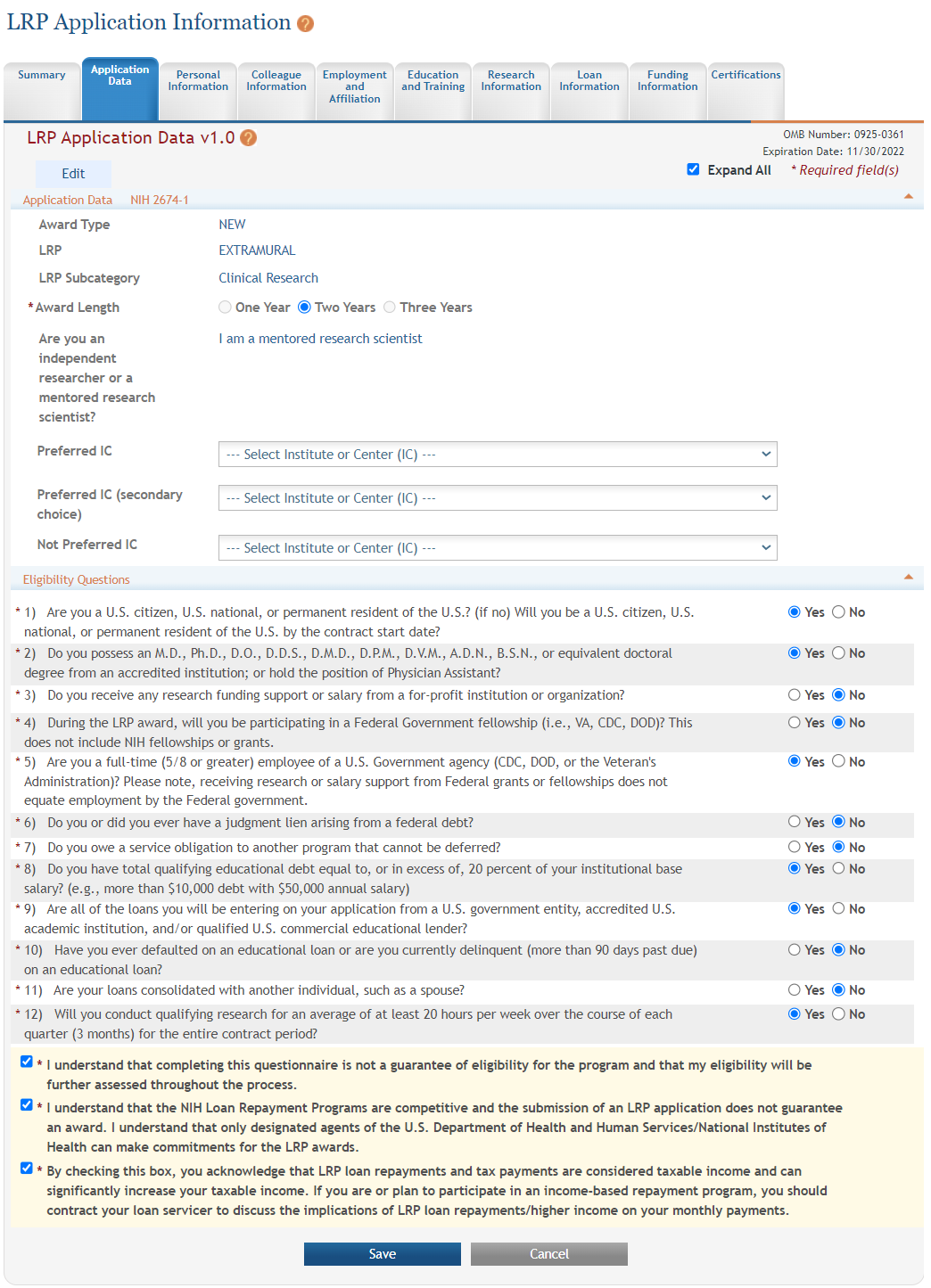The image size is (931, 1288).
Task: Collapse the Eligibility Questions section arrow
Action: point(909,577)
